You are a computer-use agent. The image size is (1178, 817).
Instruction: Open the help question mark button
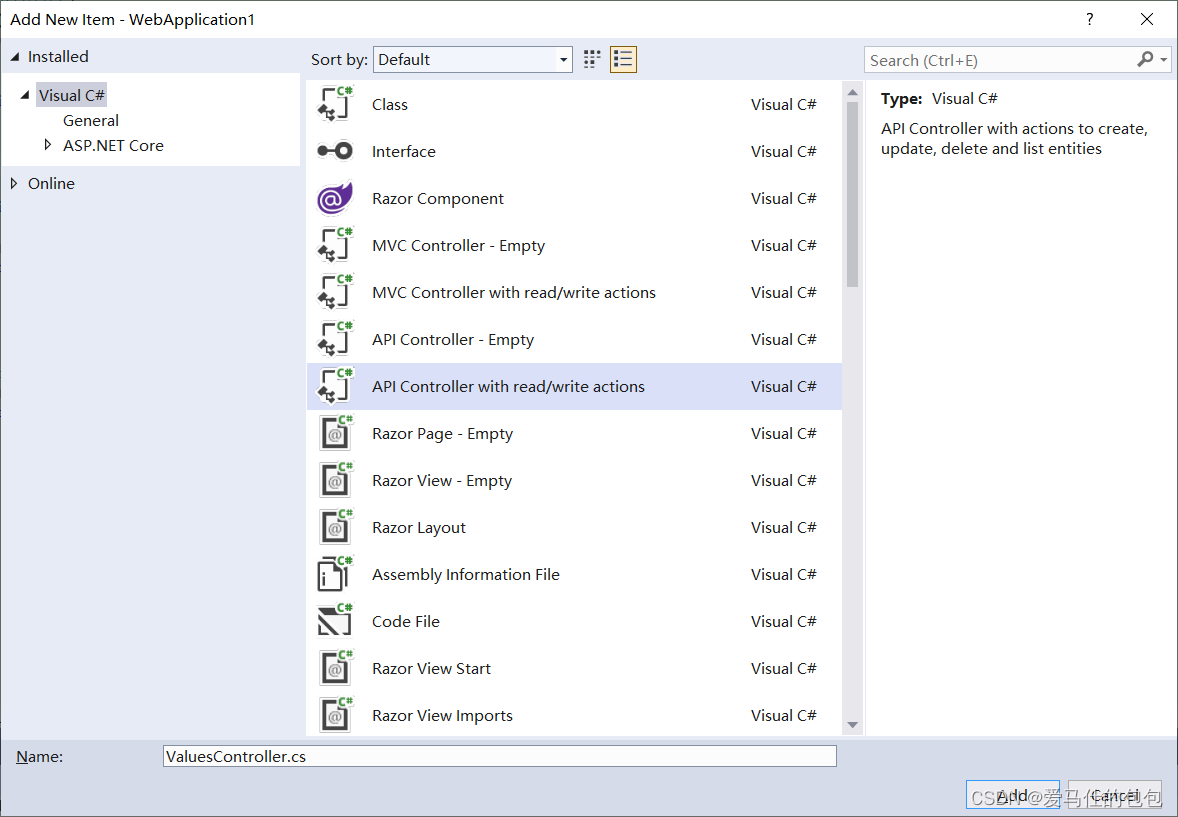(x=1089, y=20)
